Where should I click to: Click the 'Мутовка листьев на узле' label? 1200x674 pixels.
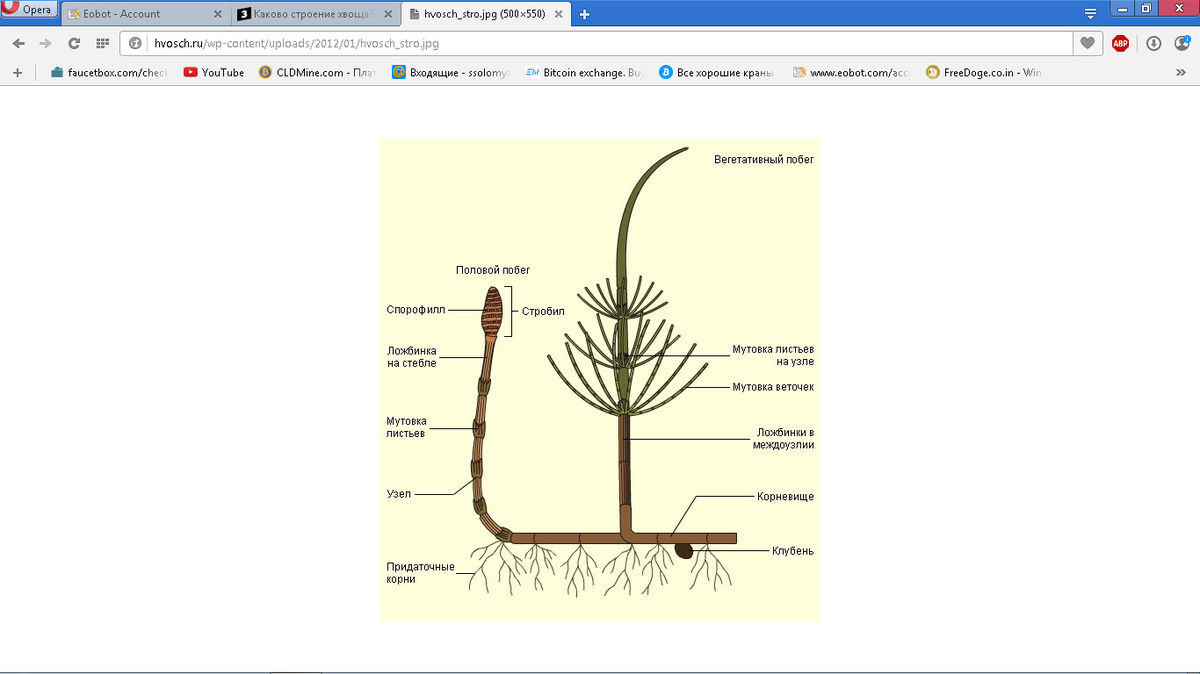click(773, 355)
